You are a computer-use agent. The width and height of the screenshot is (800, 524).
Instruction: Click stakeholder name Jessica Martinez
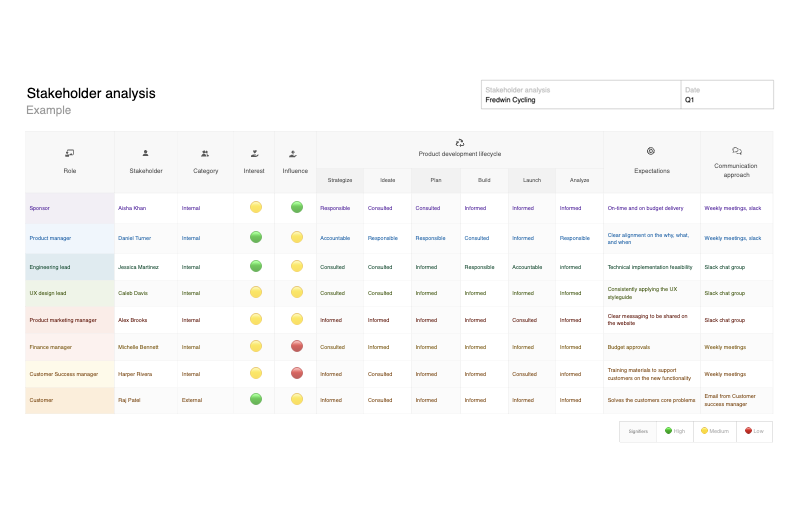pyautogui.click(x=138, y=267)
